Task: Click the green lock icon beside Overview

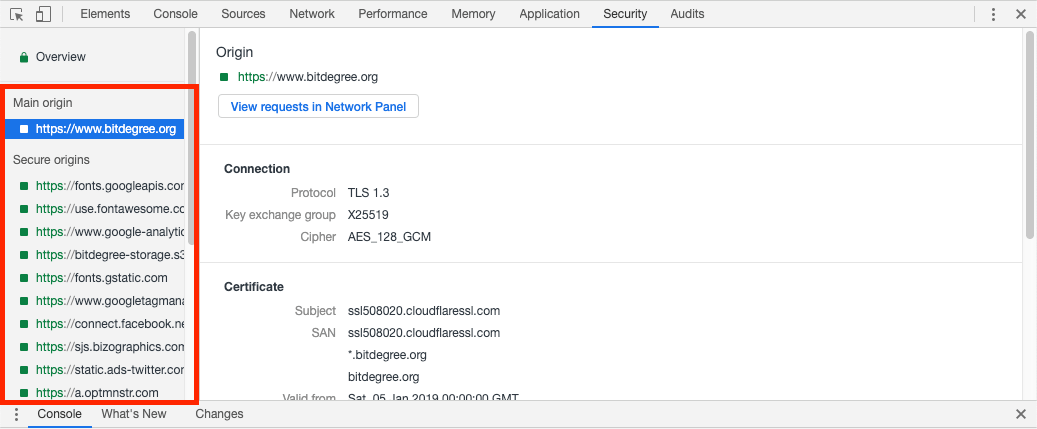Action: coord(24,58)
